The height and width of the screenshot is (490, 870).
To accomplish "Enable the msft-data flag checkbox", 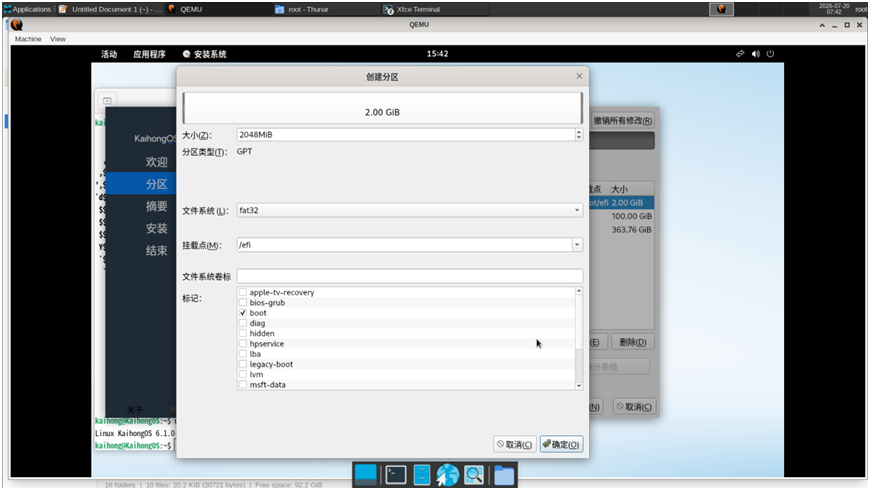I will [242, 384].
